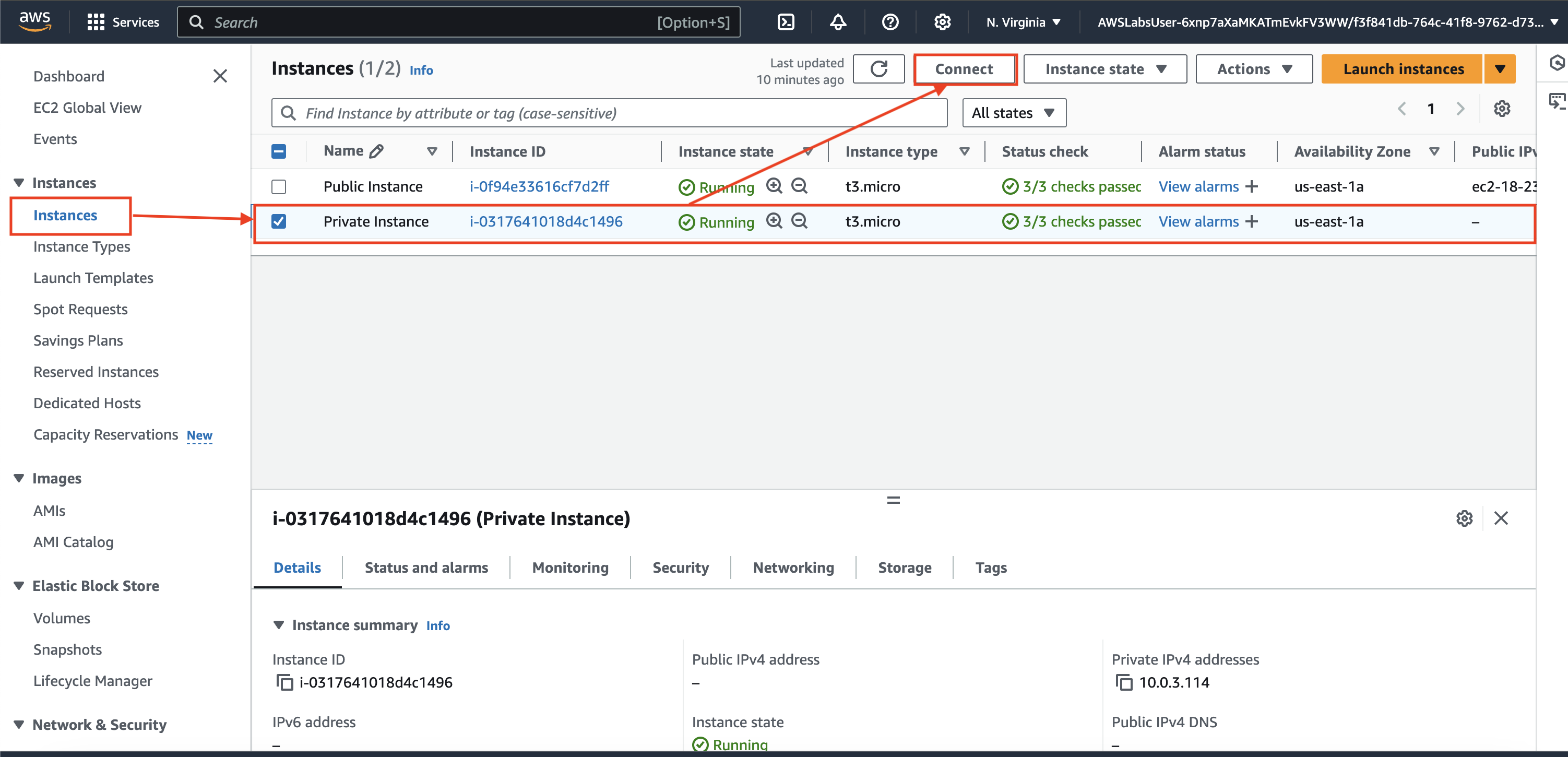1568x757 pixels.
Task: Open Launch Templates in sidebar
Action: point(93,278)
